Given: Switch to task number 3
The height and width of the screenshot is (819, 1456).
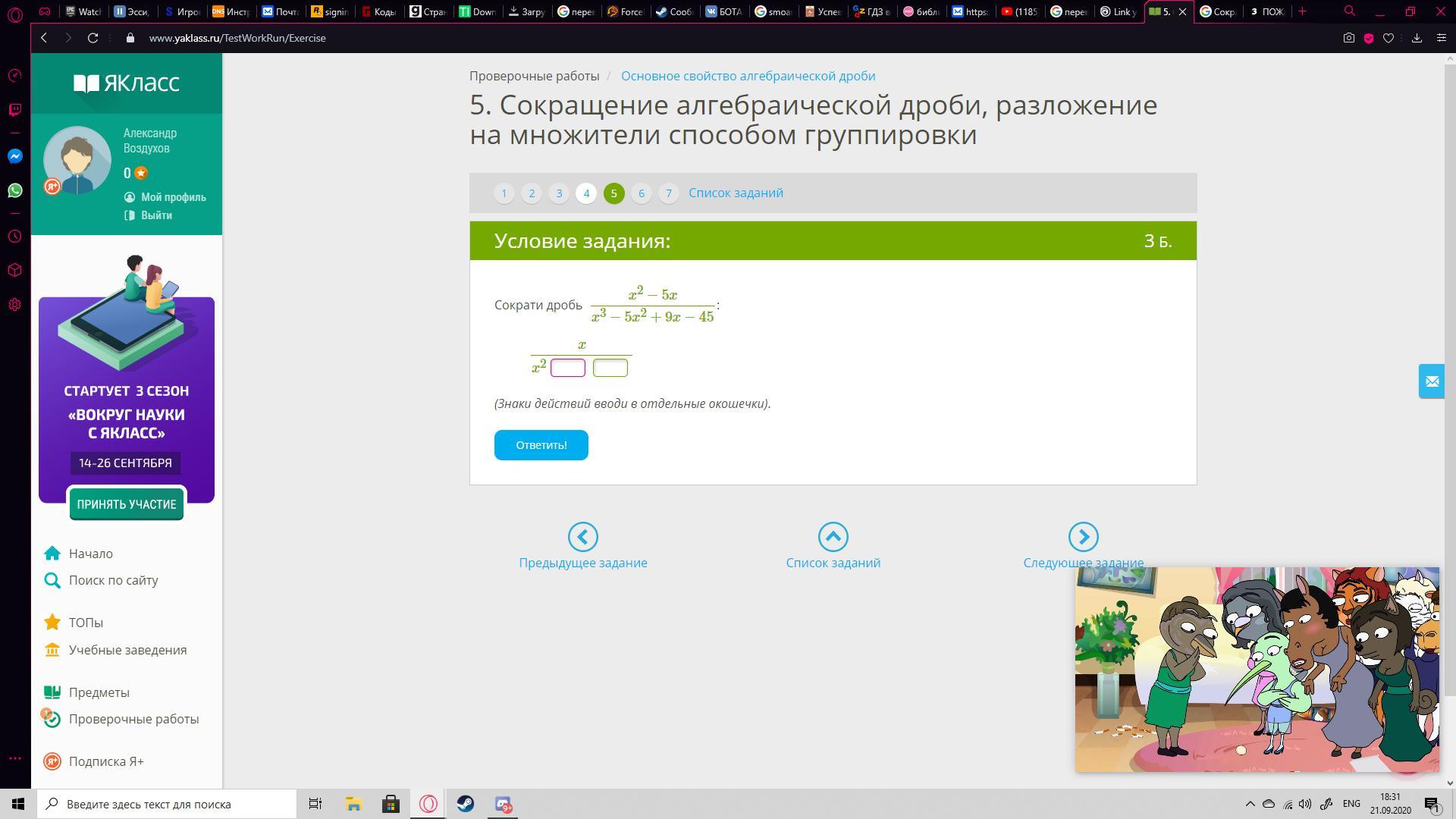Looking at the screenshot, I should [x=559, y=193].
